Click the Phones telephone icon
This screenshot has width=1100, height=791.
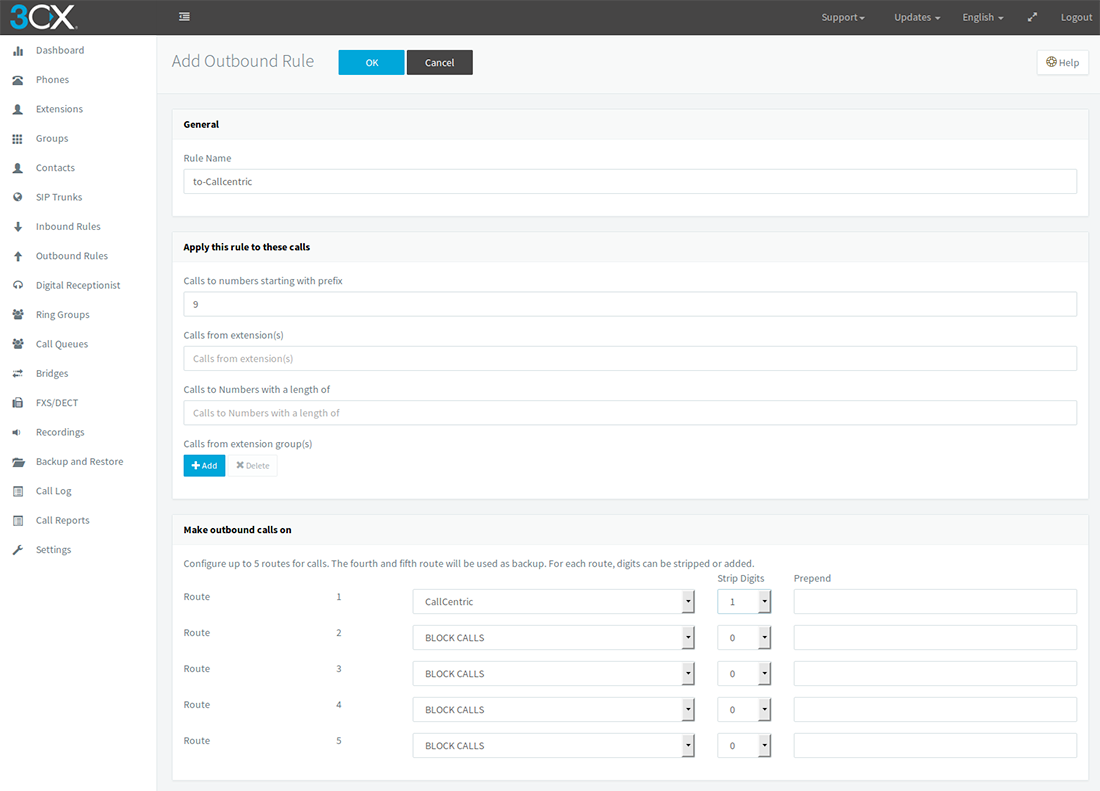[x=18, y=80]
